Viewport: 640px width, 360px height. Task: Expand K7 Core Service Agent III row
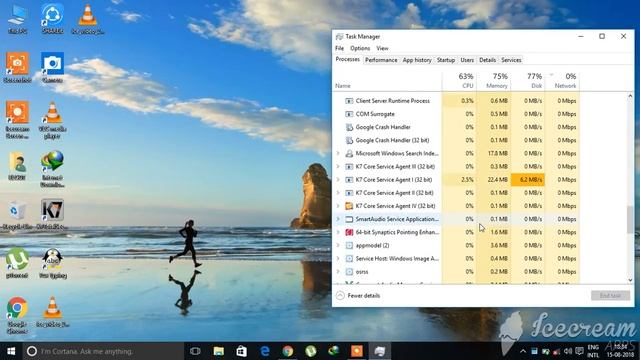(x=338, y=167)
